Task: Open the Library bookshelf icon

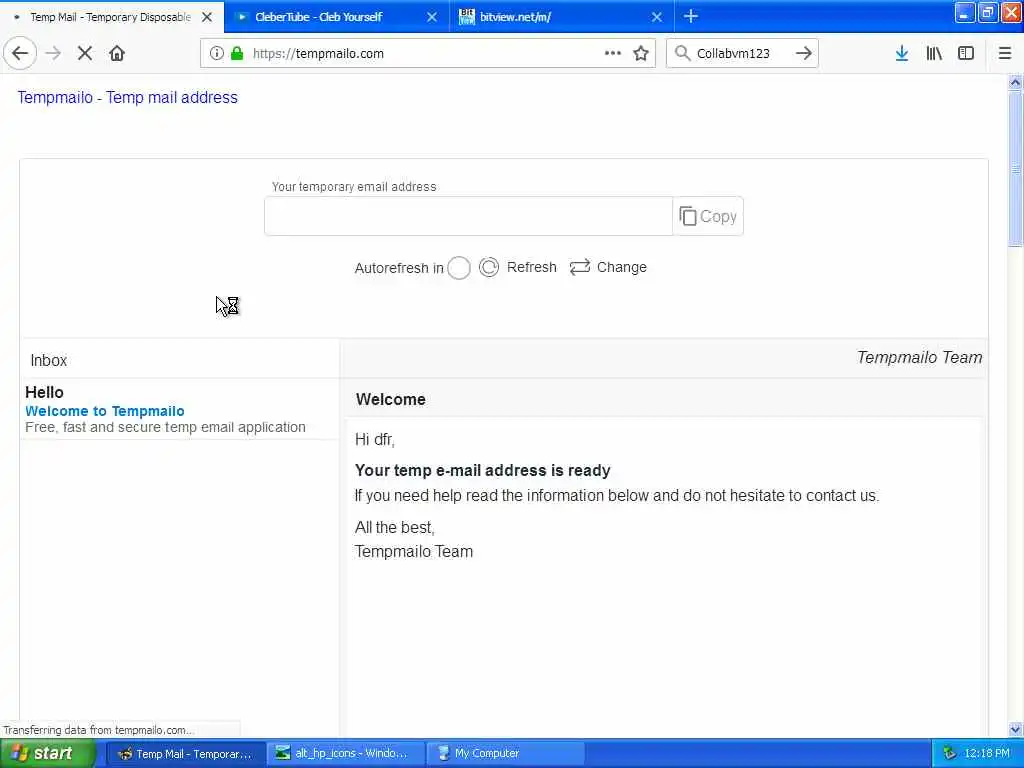Action: click(934, 54)
